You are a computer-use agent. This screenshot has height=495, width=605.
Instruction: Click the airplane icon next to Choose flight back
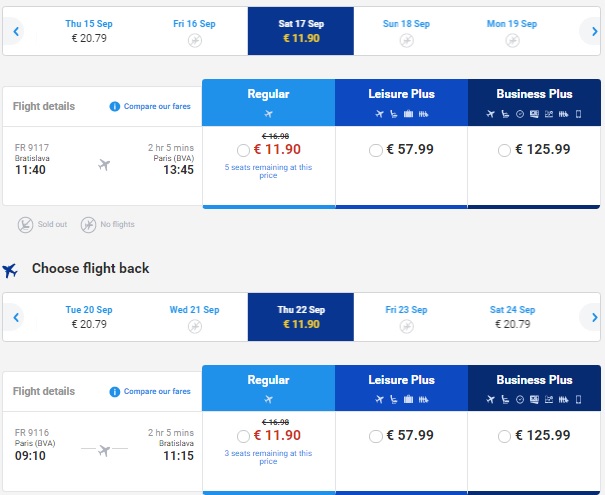point(10,270)
